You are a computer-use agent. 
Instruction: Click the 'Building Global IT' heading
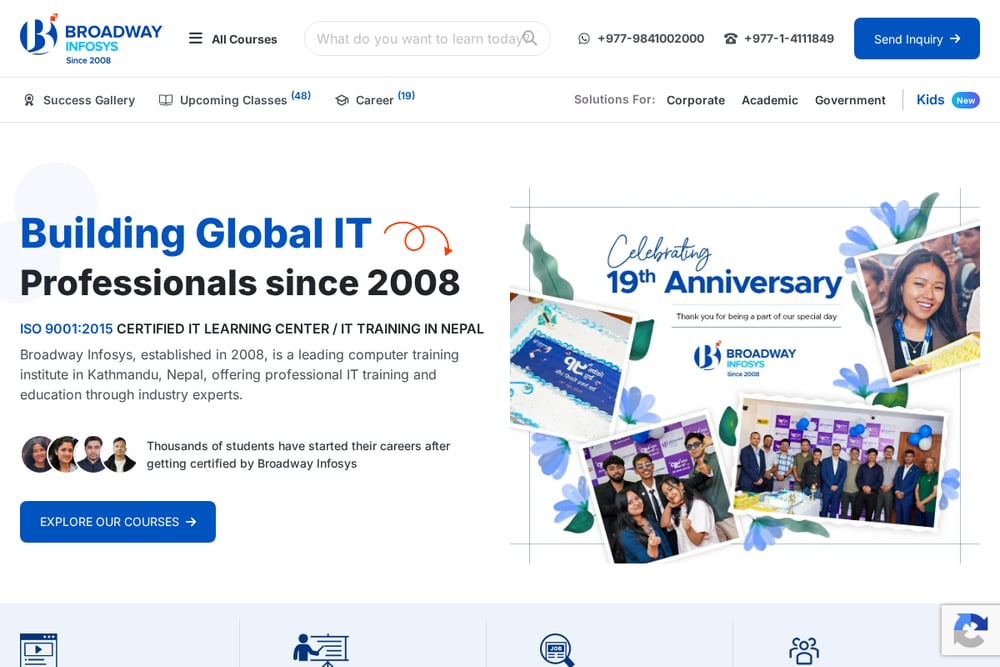(196, 233)
